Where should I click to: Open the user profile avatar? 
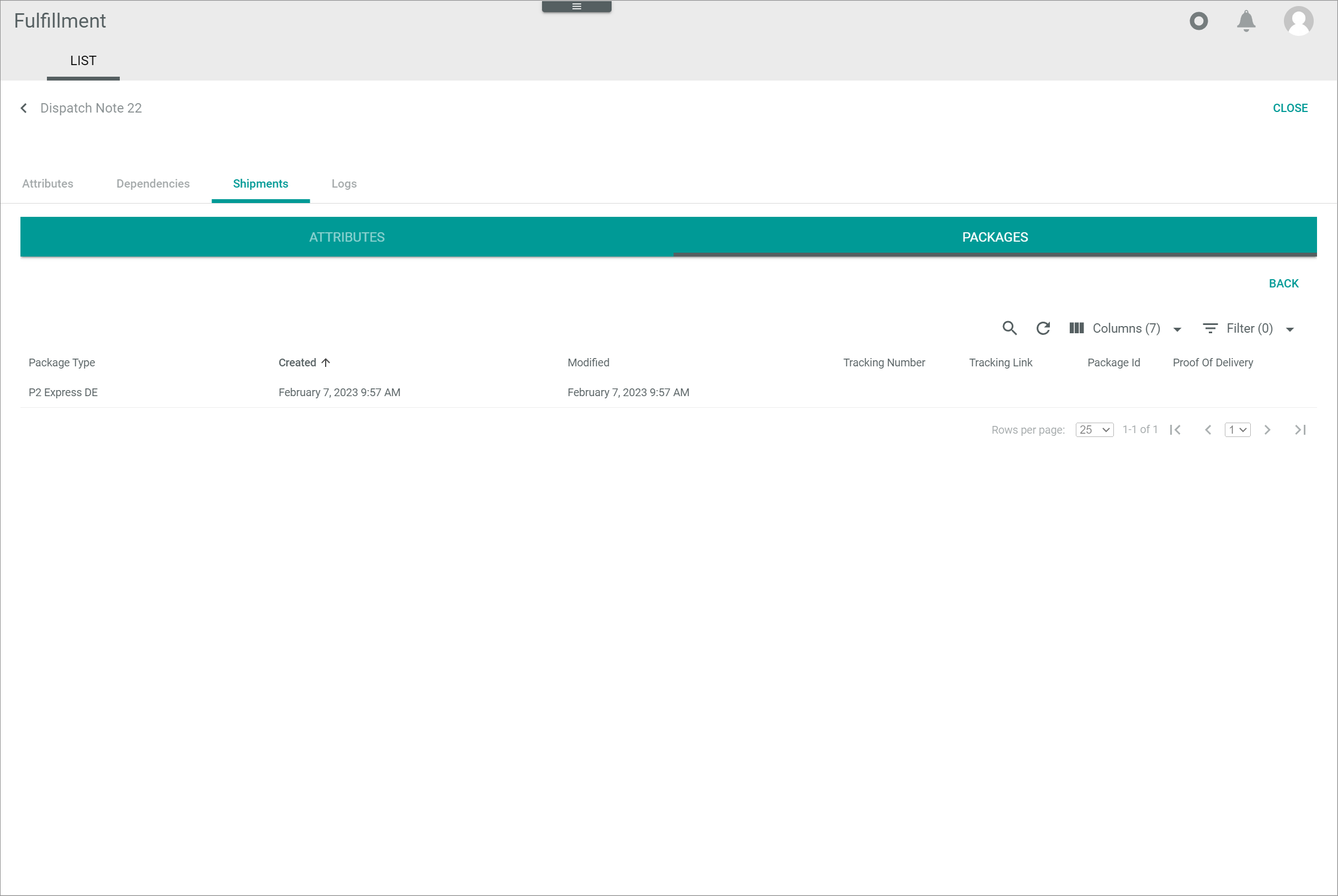(1298, 22)
